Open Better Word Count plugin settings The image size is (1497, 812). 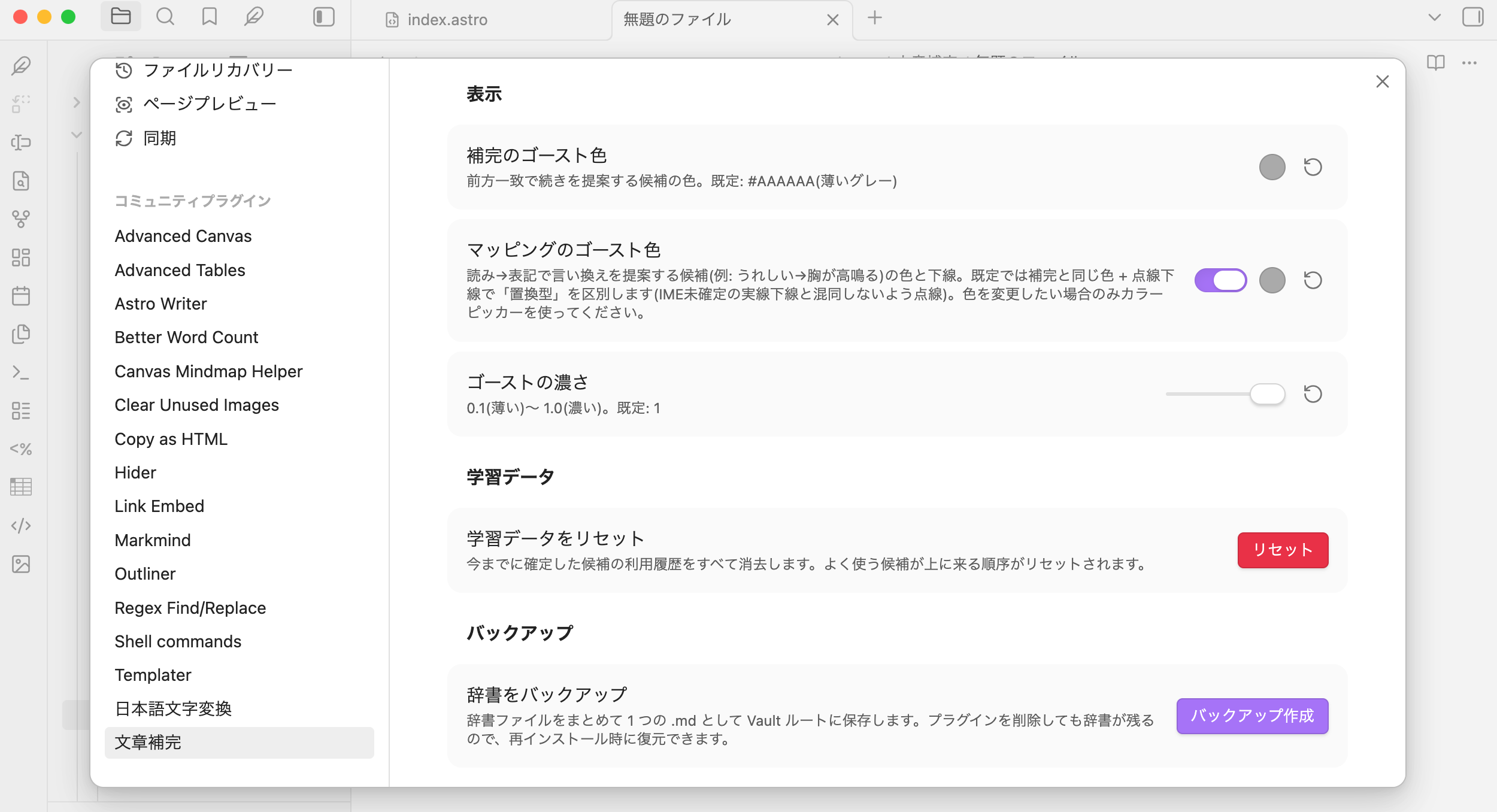(x=240, y=337)
